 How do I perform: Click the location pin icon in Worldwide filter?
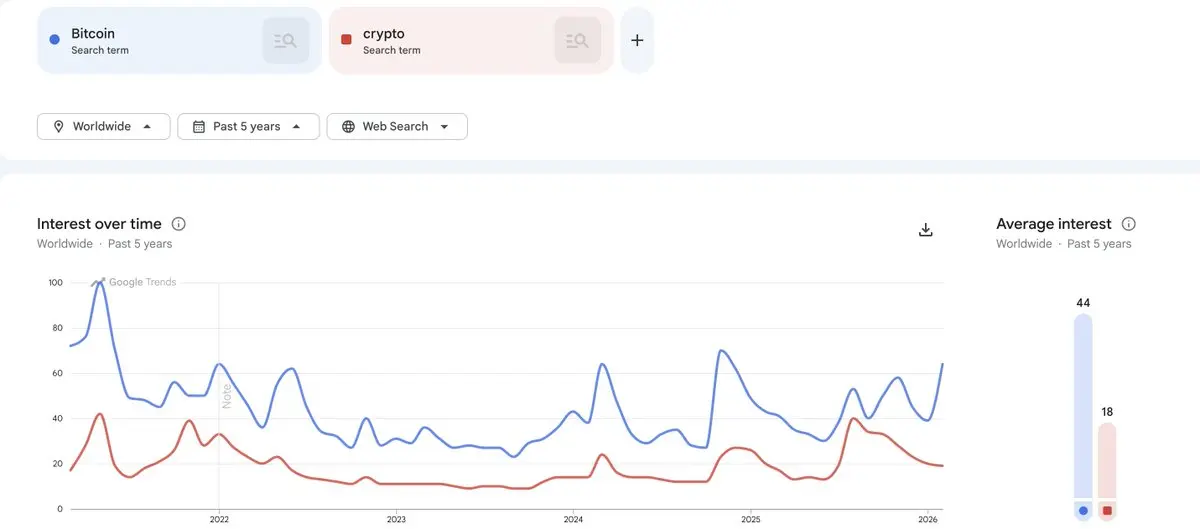click(x=58, y=127)
